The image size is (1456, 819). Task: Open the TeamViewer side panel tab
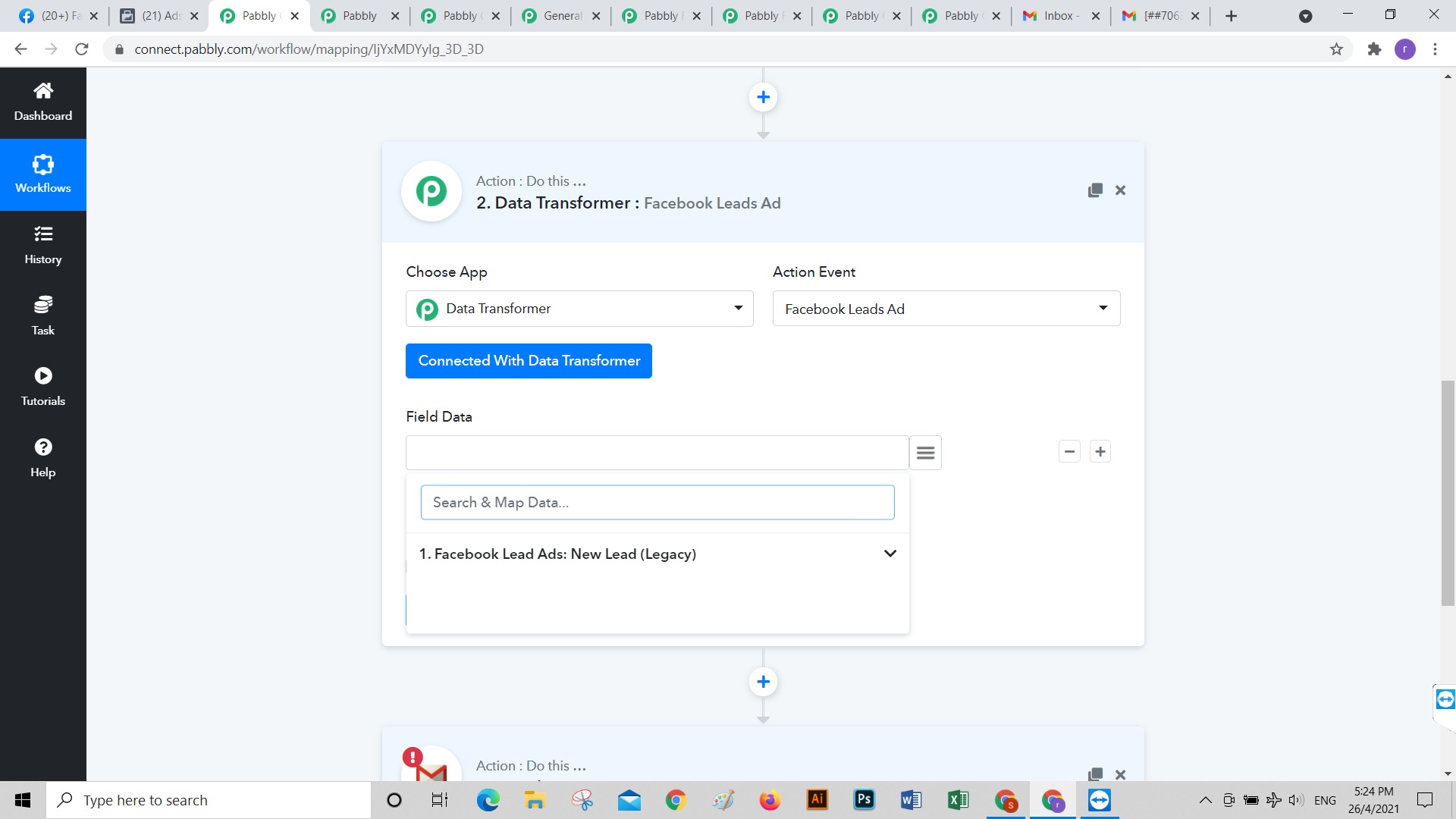(1445, 698)
